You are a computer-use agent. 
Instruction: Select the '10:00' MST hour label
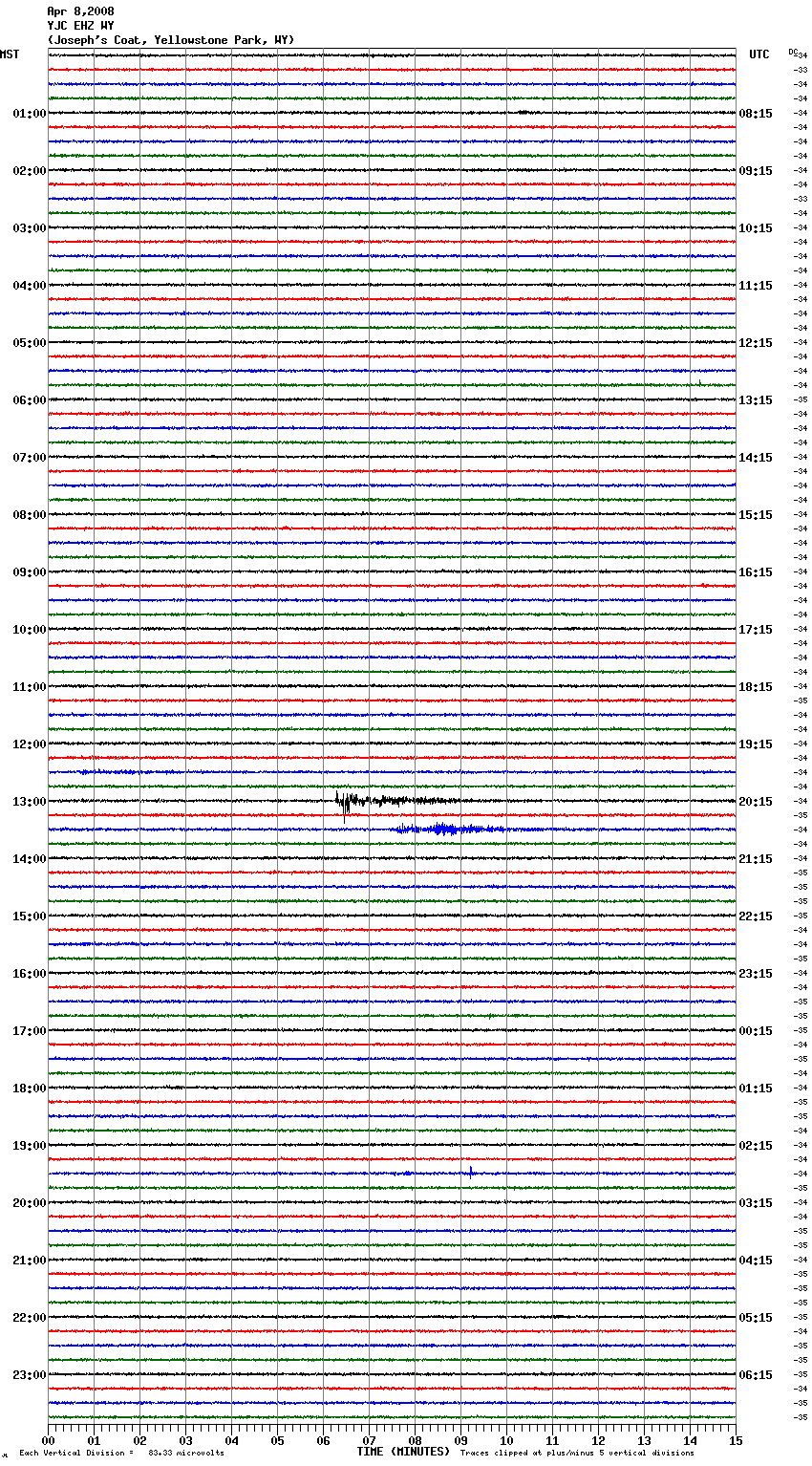pos(30,630)
